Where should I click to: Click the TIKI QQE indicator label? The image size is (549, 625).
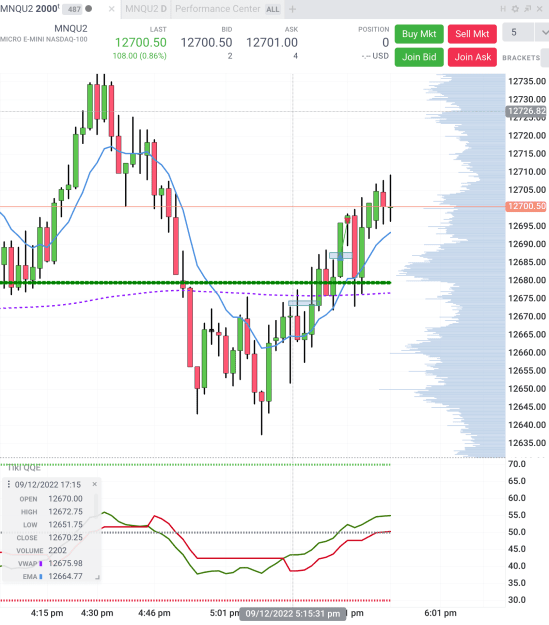click(x=24, y=468)
